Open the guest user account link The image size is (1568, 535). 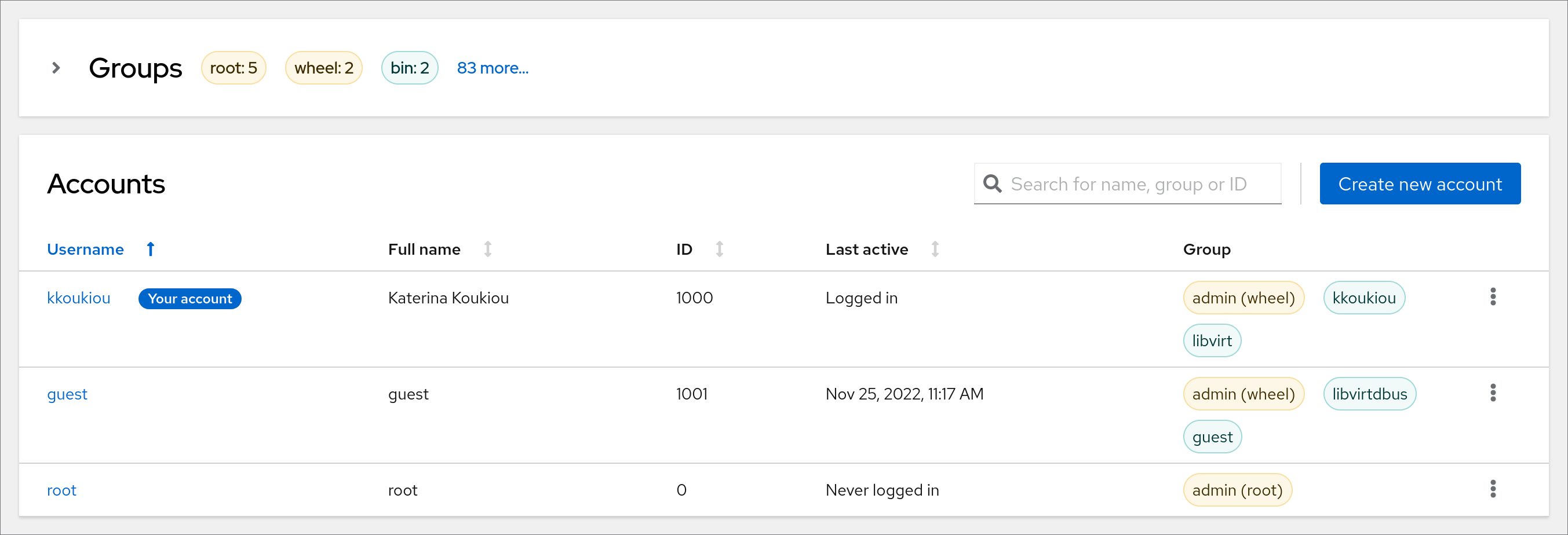pos(67,394)
